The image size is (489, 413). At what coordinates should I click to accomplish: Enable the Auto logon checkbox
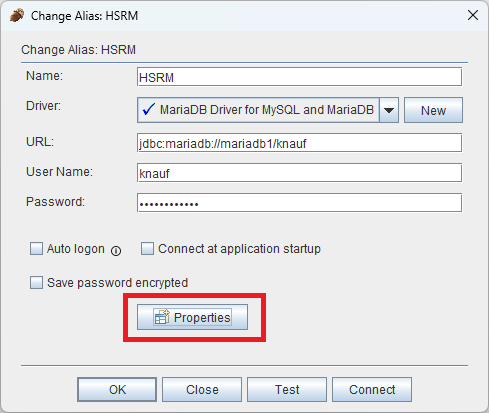pos(36,249)
